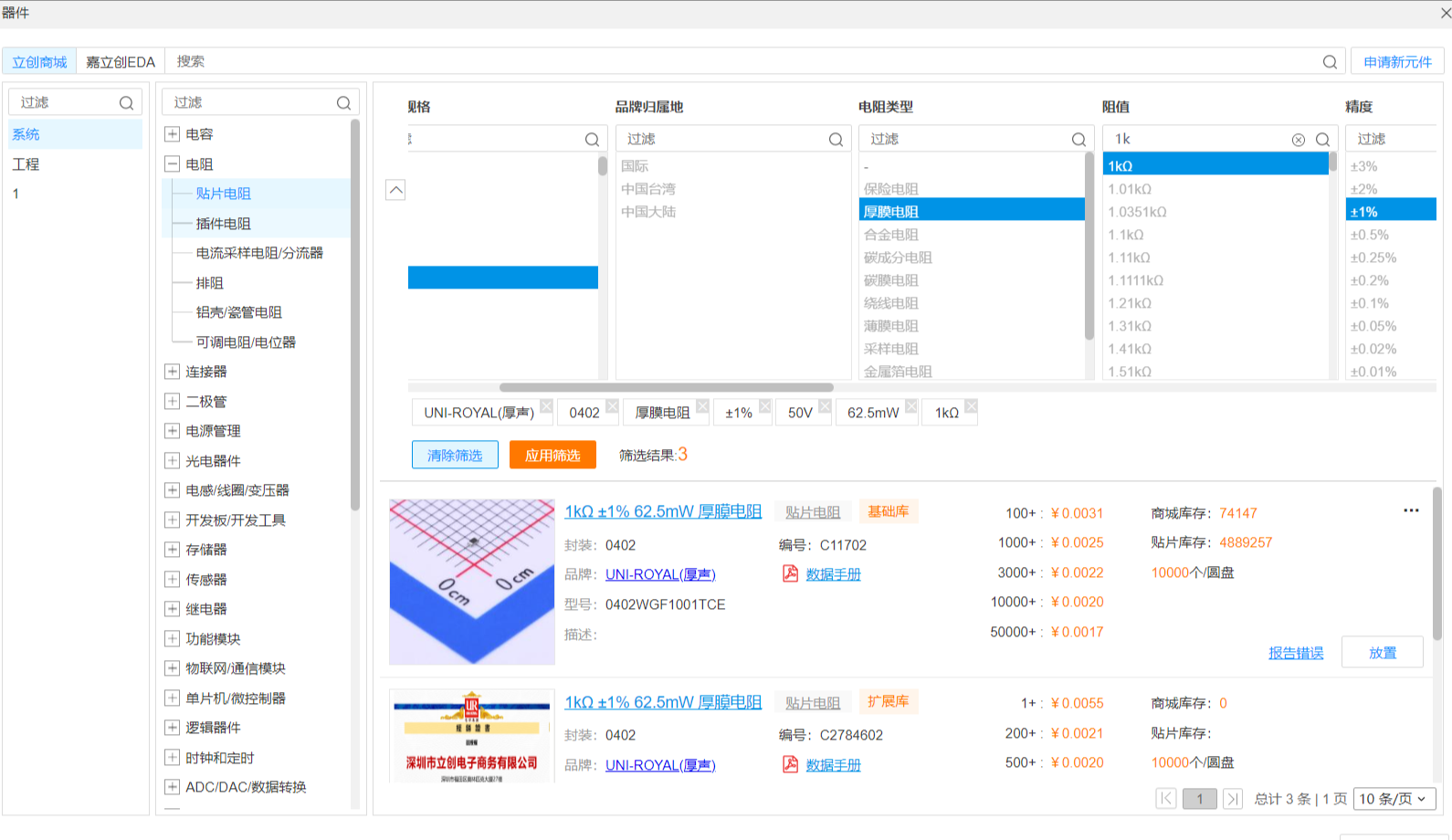Select 合金电阻 in resistor type list

tap(891, 235)
